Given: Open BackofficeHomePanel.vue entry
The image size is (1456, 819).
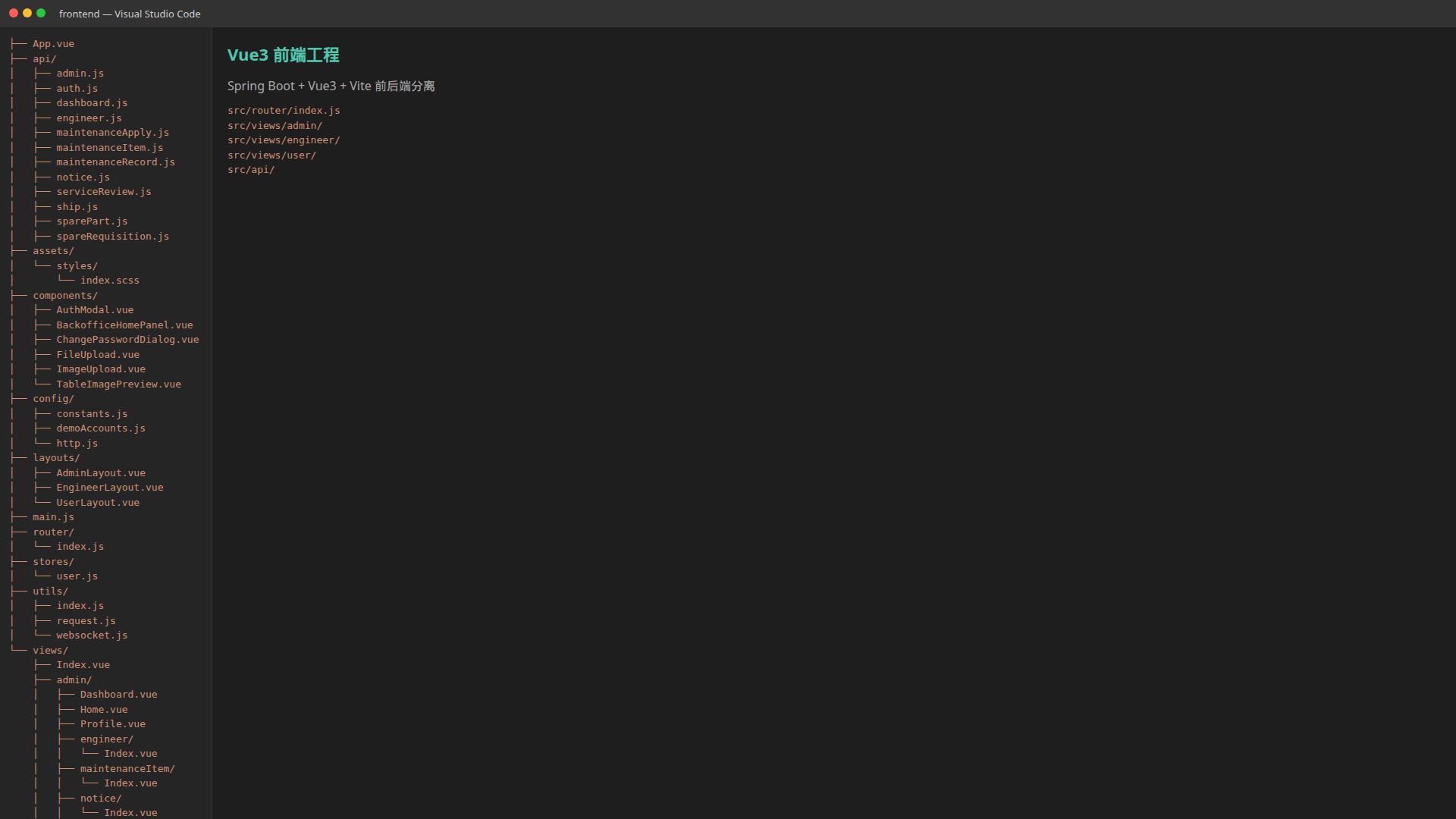Looking at the screenshot, I should tap(124, 325).
